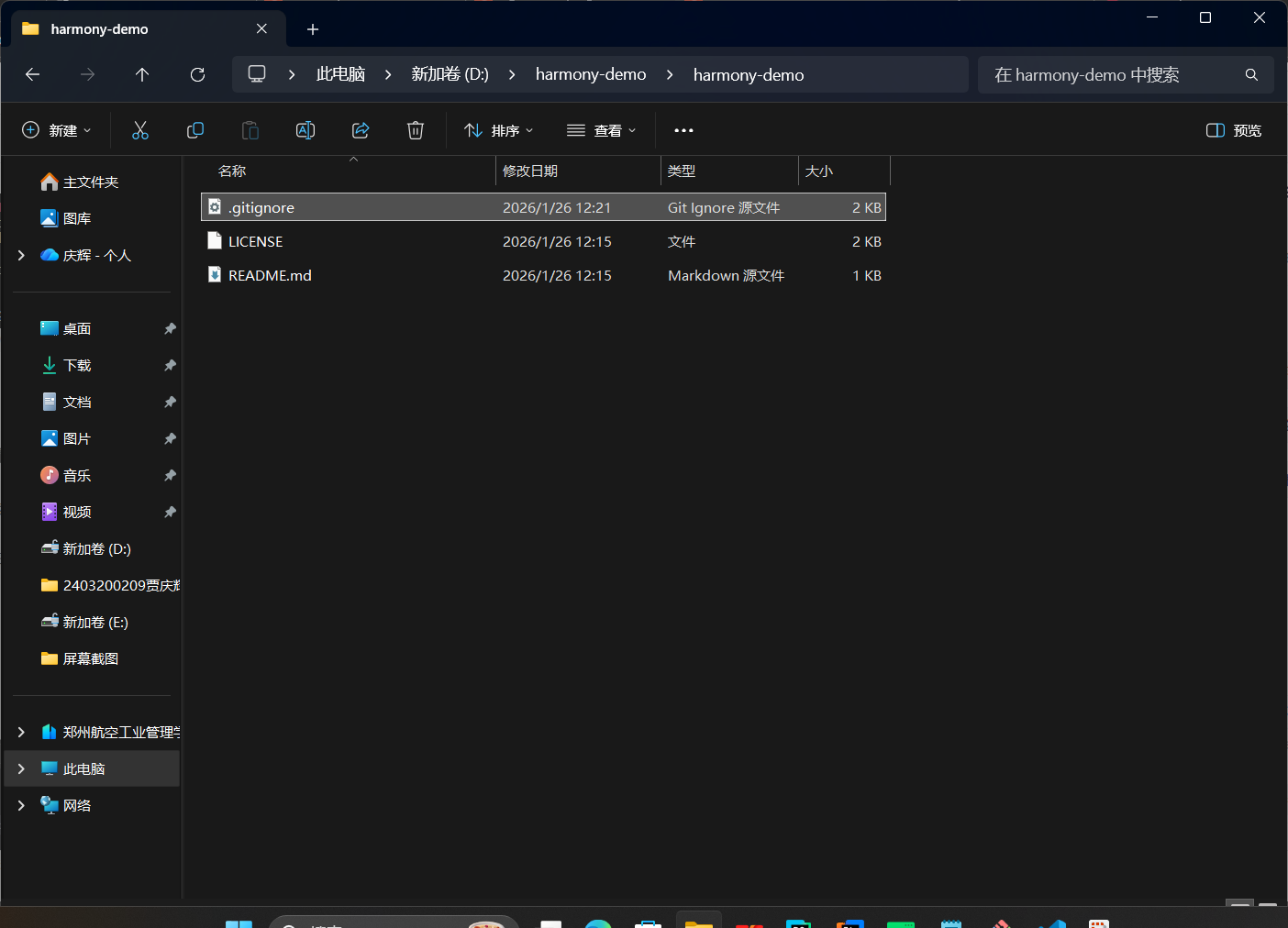Select the .gitignore file name
The image size is (1288, 928).
[x=261, y=207]
